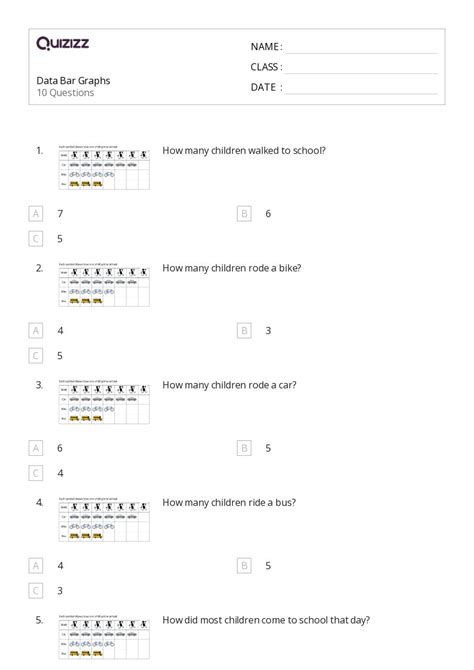Click the Quizizz logo
474x670 pixels.
(63, 43)
